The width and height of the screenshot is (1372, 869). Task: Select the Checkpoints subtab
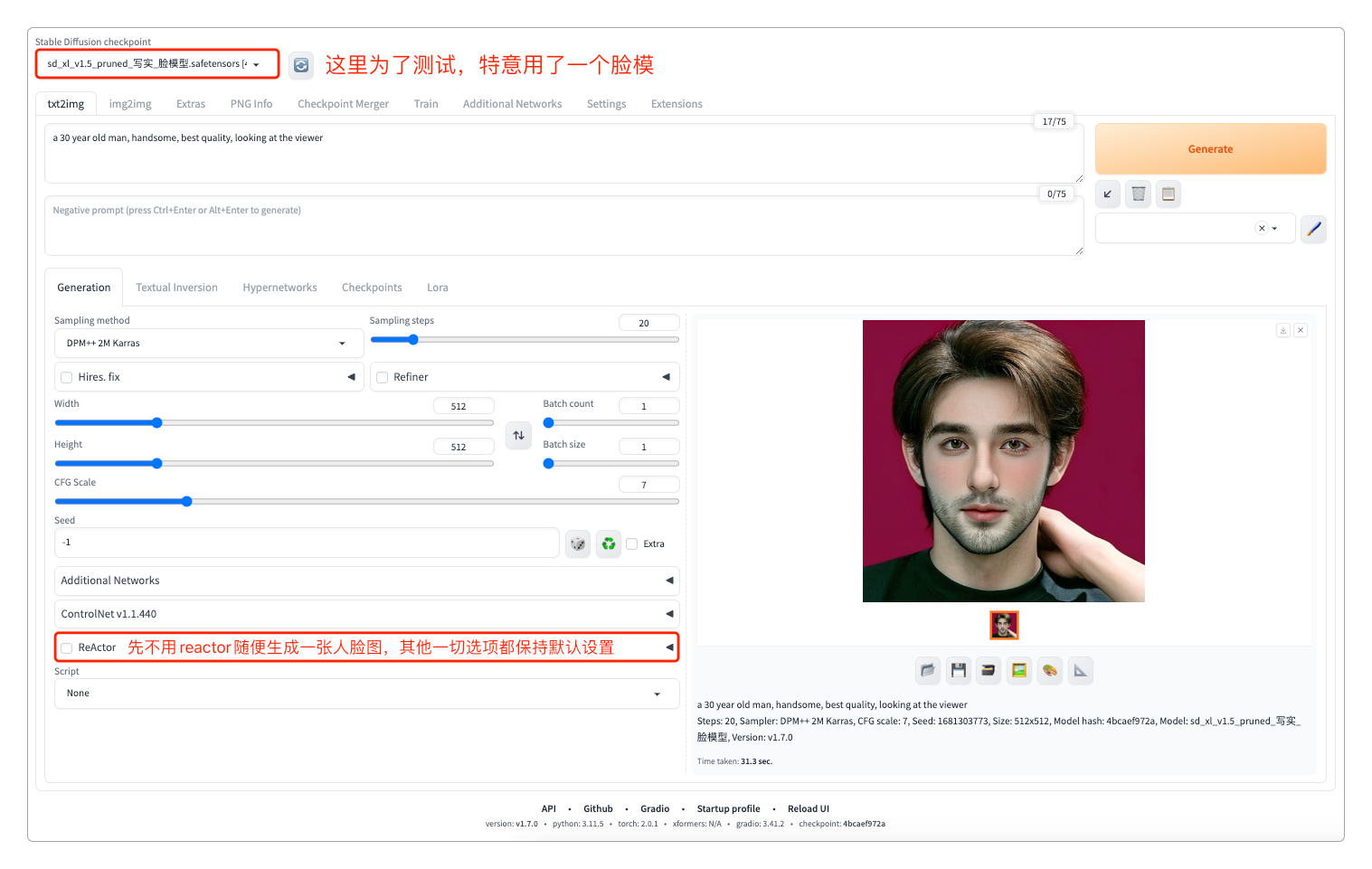coord(372,288)
